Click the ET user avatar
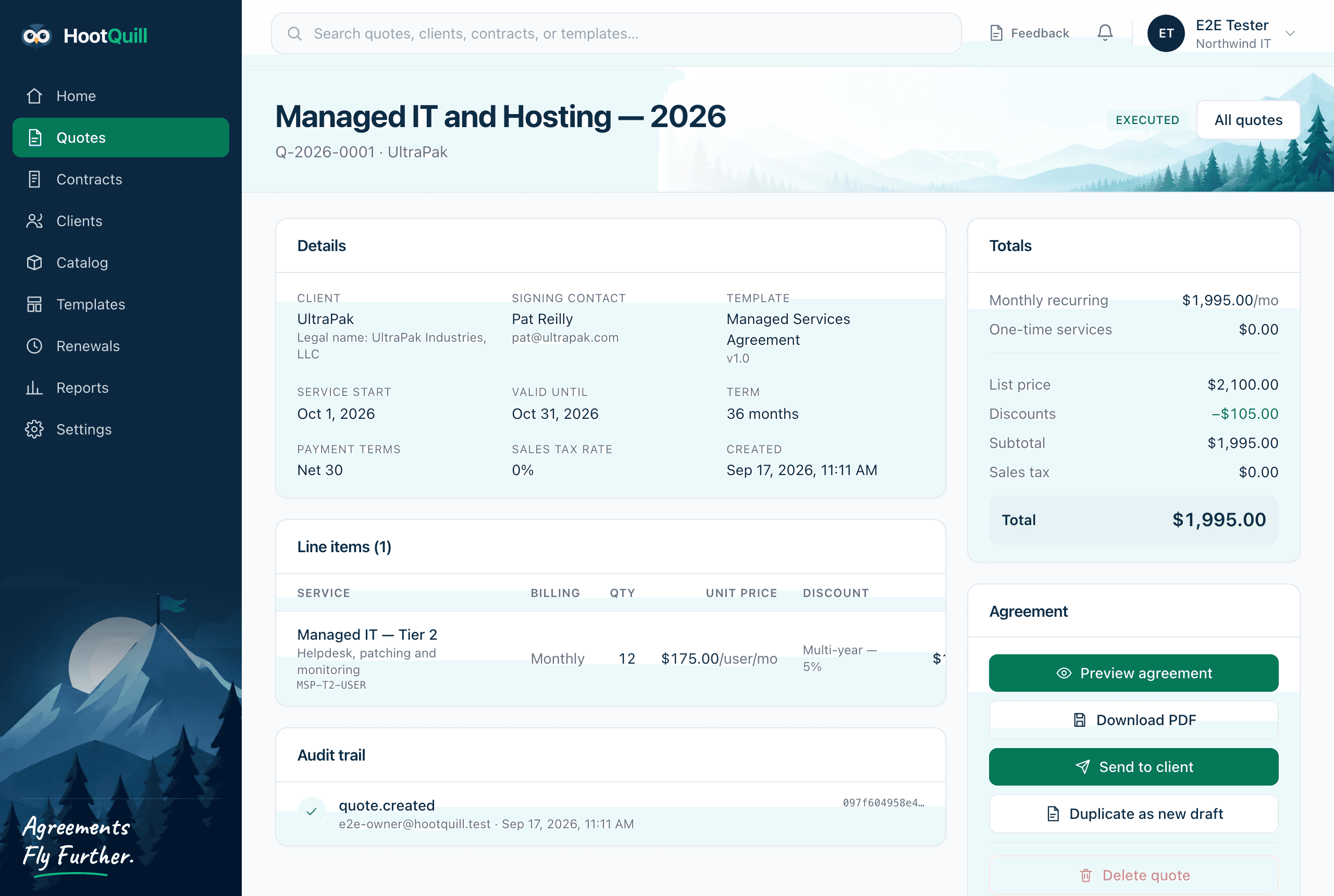This screenshot has height=896, width=1334. pos(1166,34)
